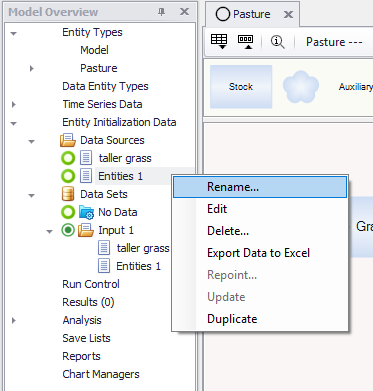
Task: Choose Rename... from context menu
Action: [260, 187]
